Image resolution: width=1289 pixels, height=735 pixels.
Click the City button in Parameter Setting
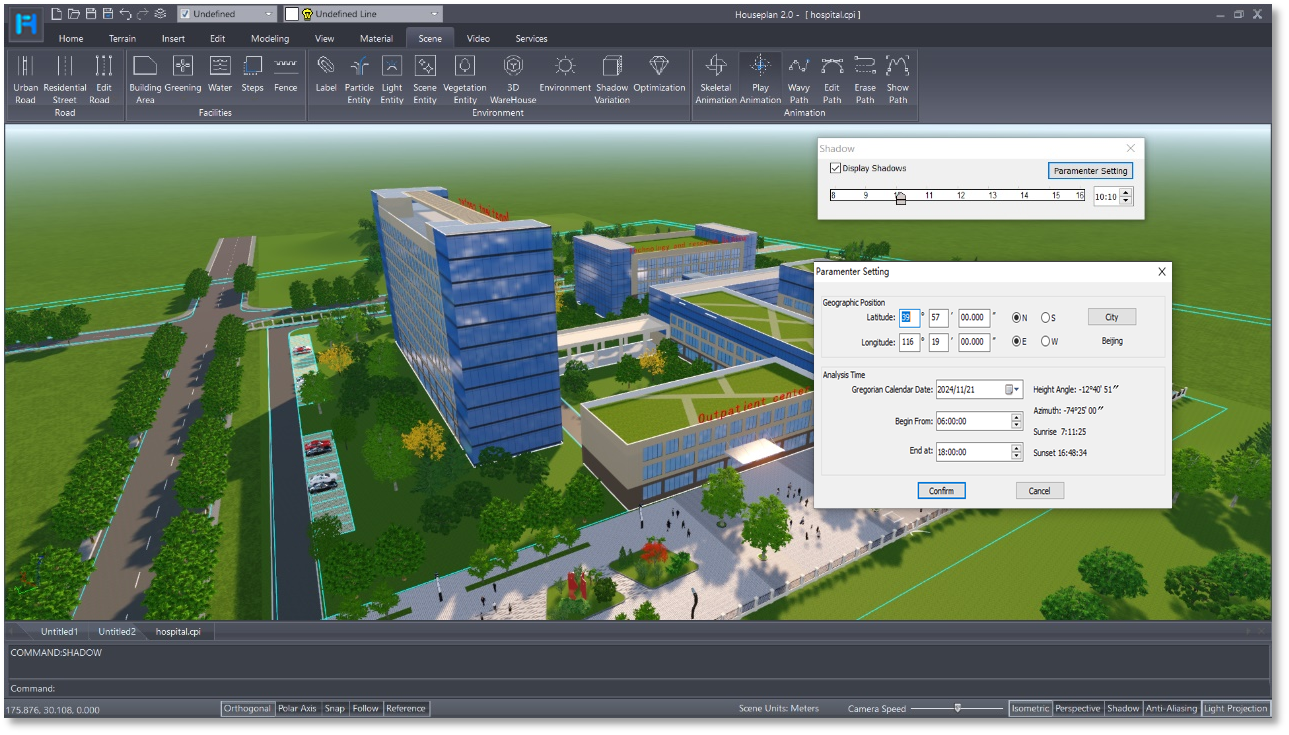[x=1111, y=317]
